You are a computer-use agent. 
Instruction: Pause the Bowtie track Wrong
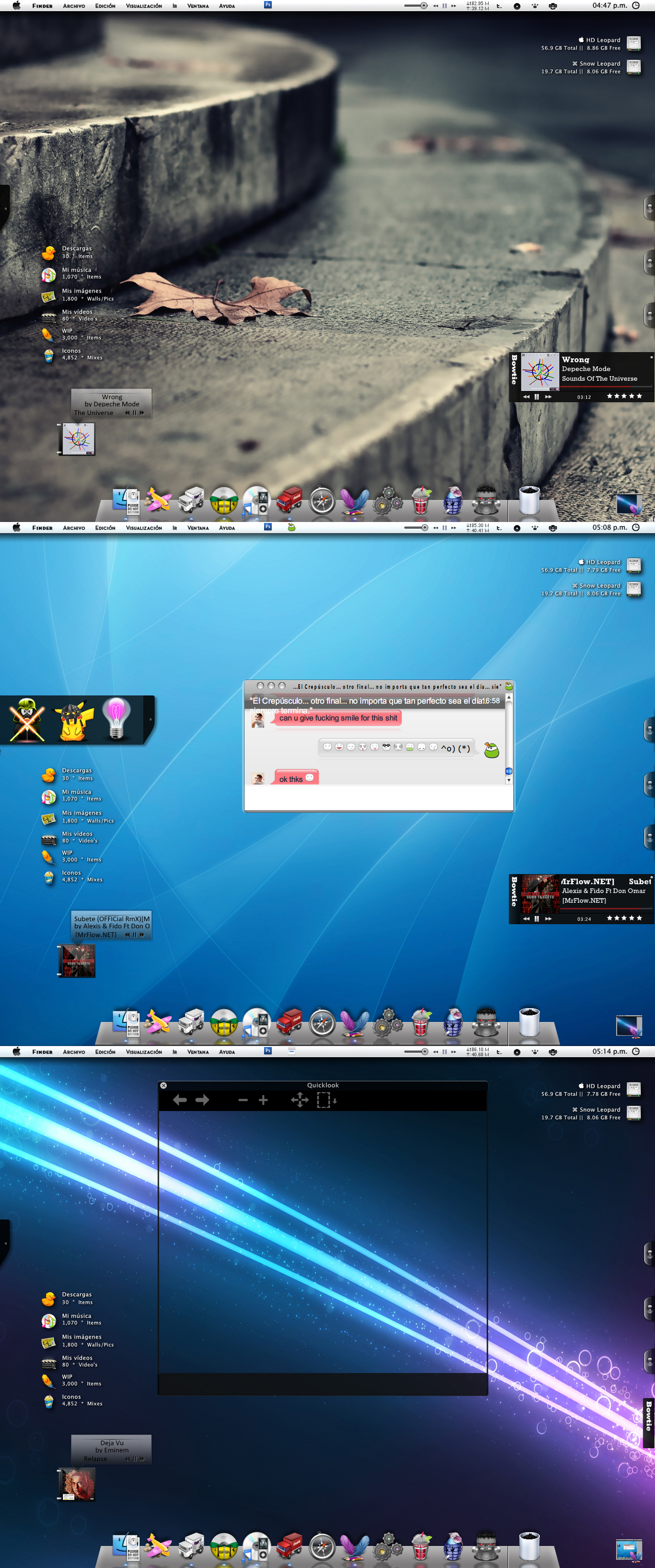point(536,396)
